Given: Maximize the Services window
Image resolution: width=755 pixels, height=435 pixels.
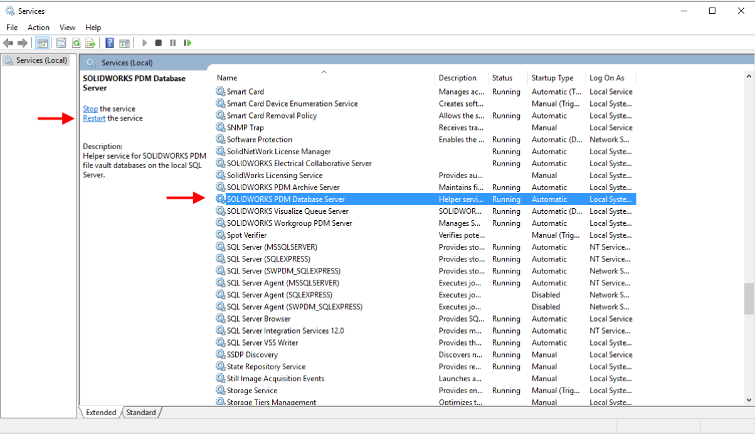Looking at the screenshot, I should (x=712, y=11).
